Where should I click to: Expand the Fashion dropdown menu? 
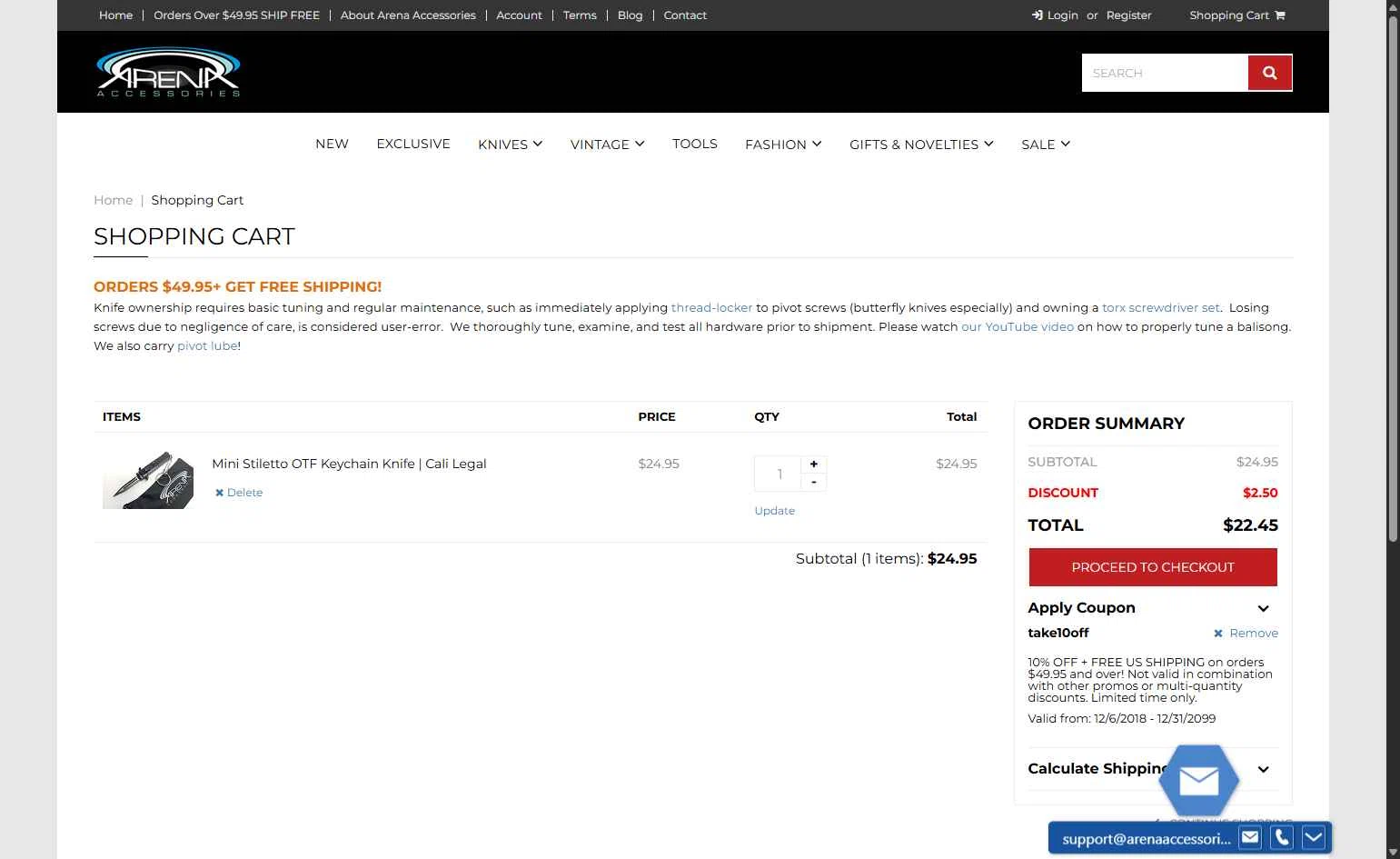[x=783, y=145]
